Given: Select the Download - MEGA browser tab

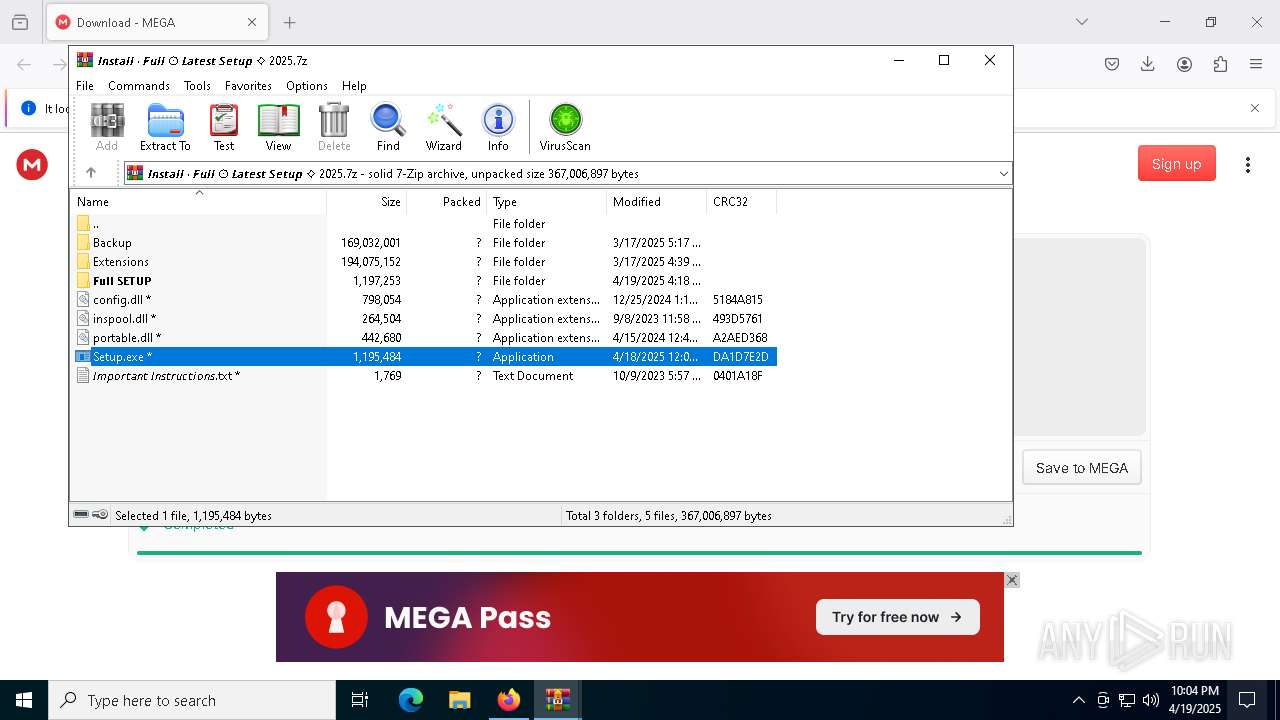Looking at the screenshot, I should 157,22.
